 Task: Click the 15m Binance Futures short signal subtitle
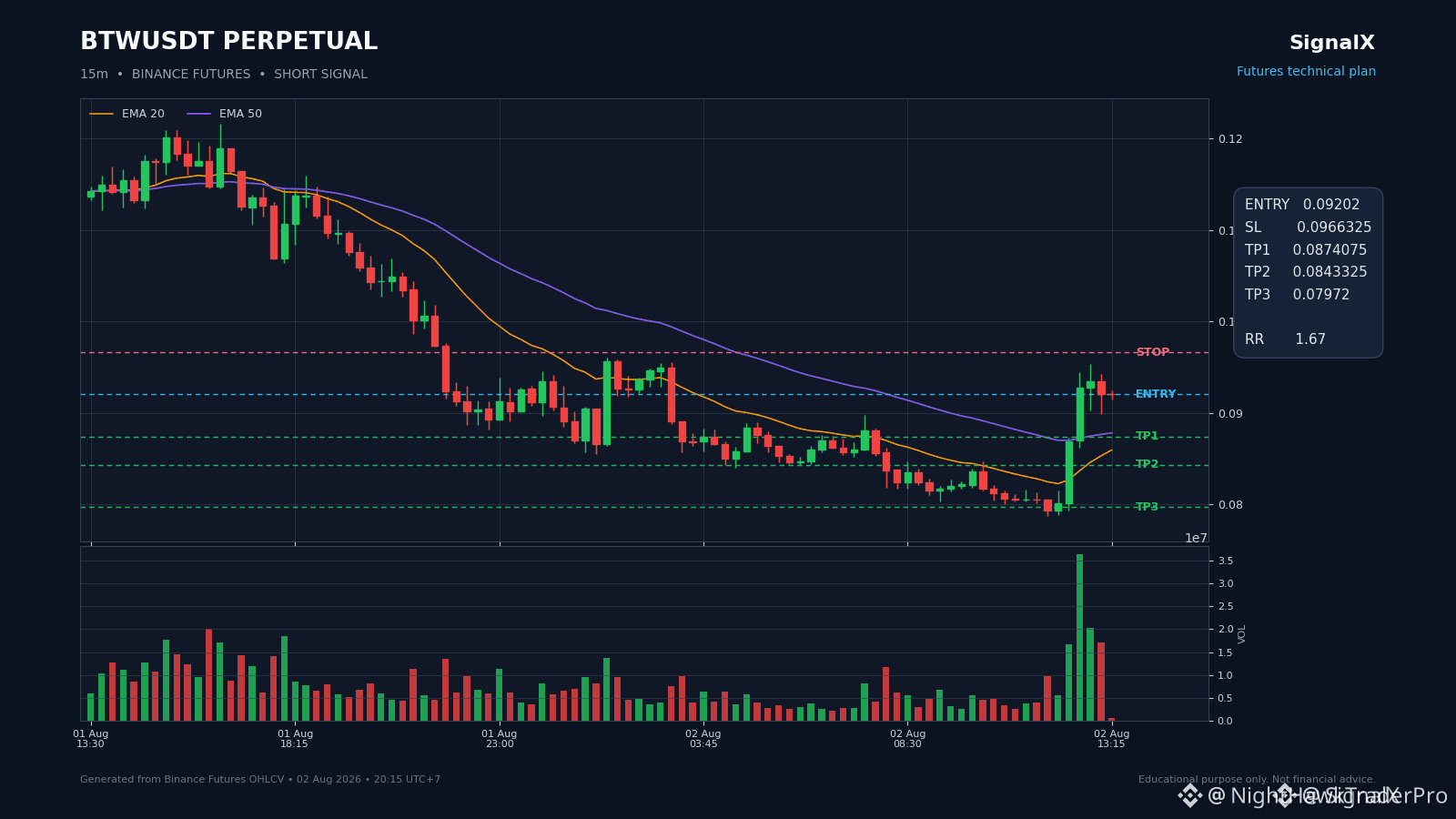224,75
